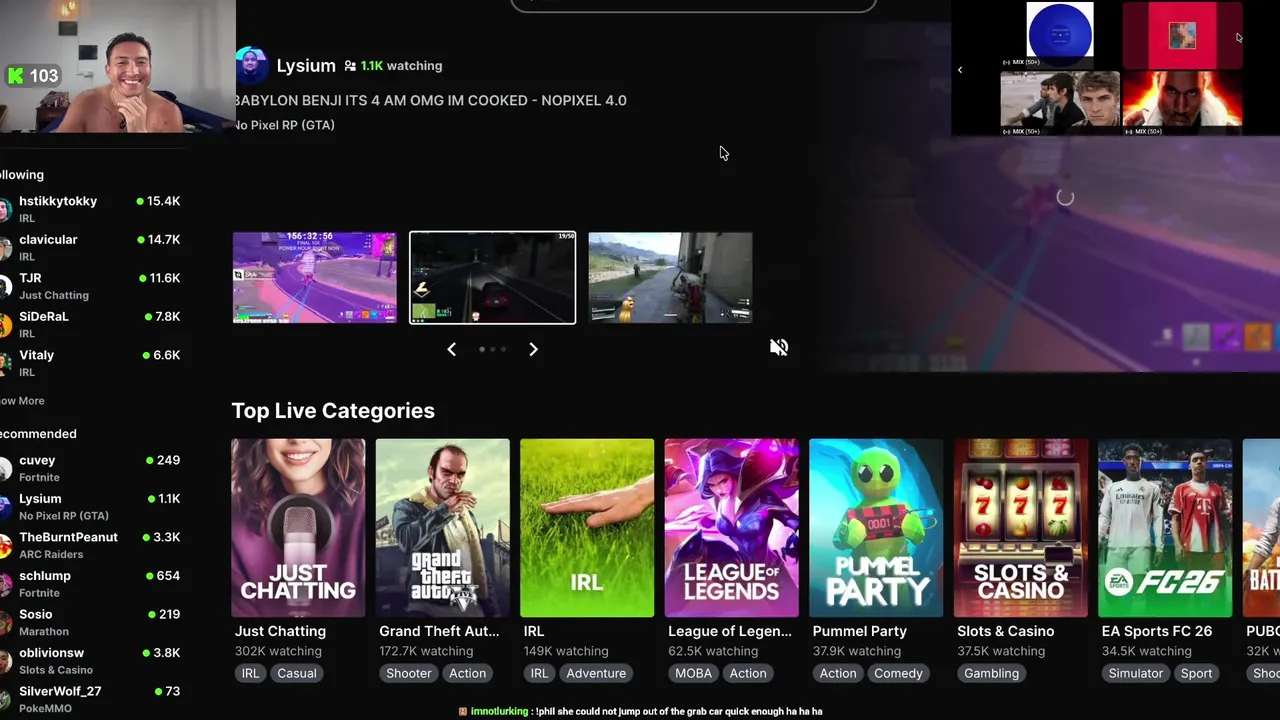Viewport: 1280px width, 720px height.
Task: Click cuvey's avatar in Recommended
Action: click(4, 468)
